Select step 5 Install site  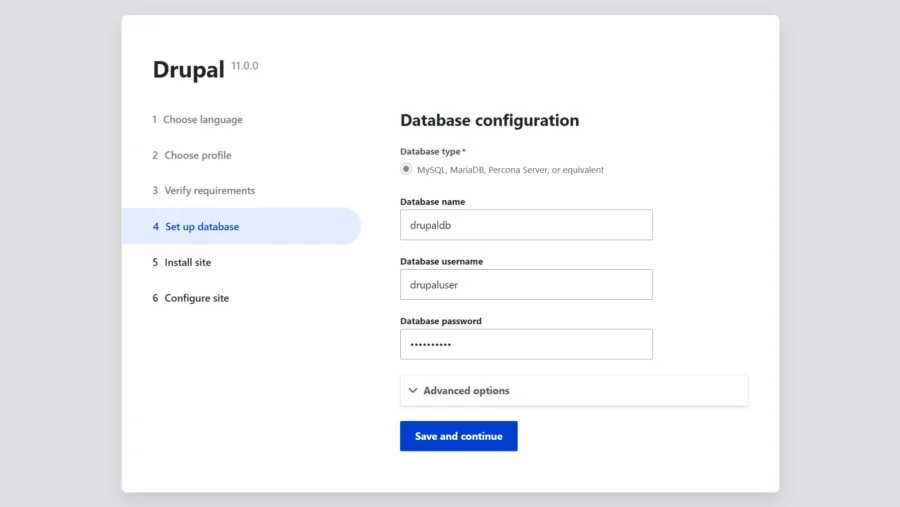coord(182,262)
